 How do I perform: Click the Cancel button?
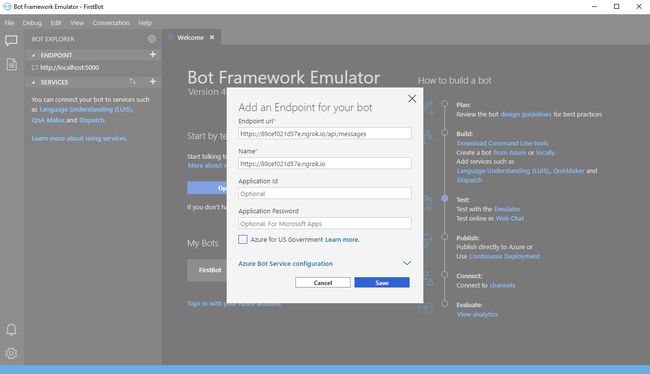tap(323, 282)
